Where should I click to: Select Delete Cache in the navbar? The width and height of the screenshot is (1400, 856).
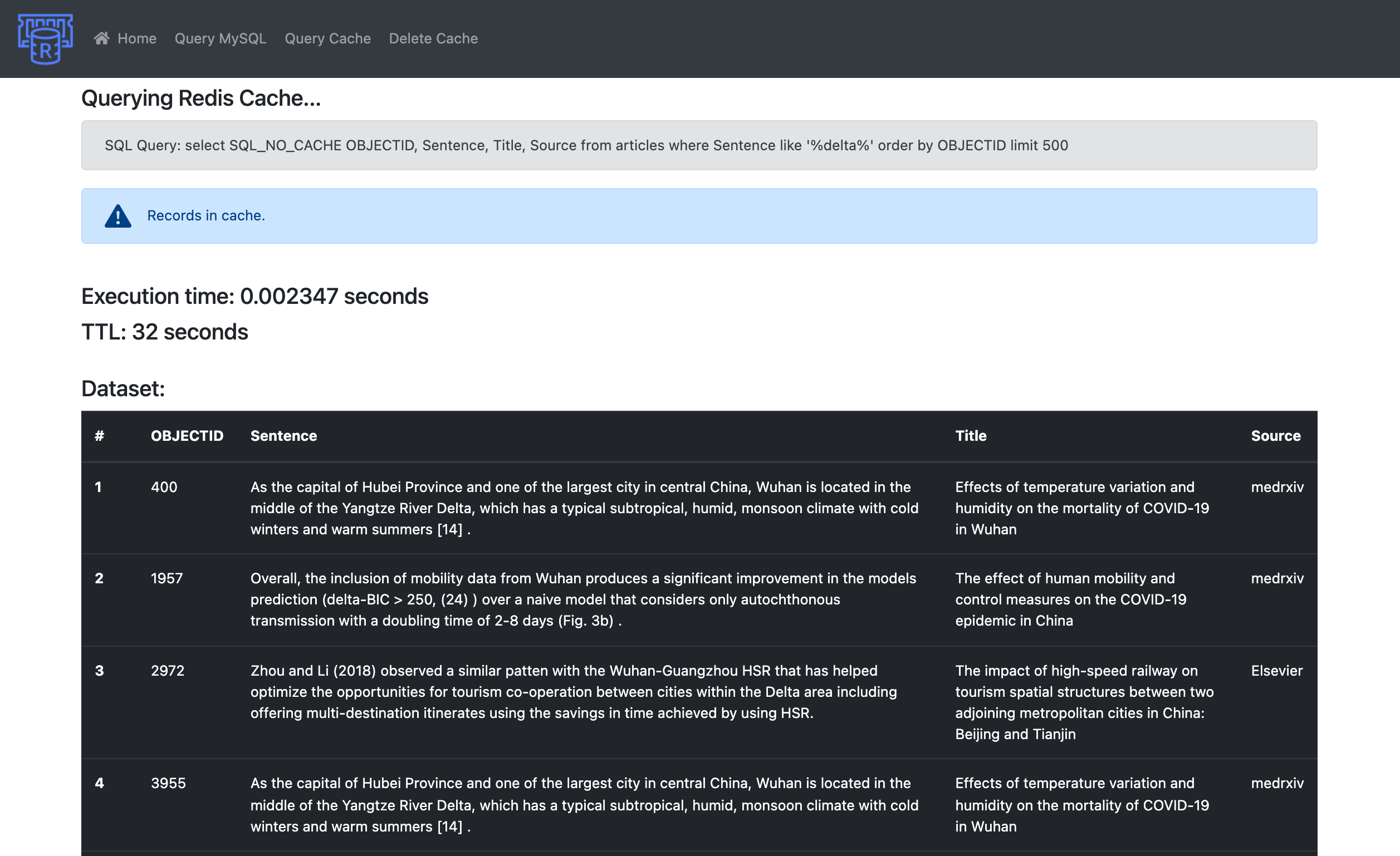433,38
